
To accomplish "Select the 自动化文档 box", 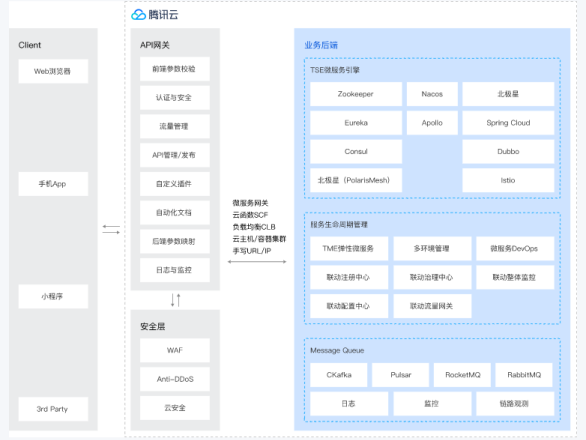I will 175,213.
